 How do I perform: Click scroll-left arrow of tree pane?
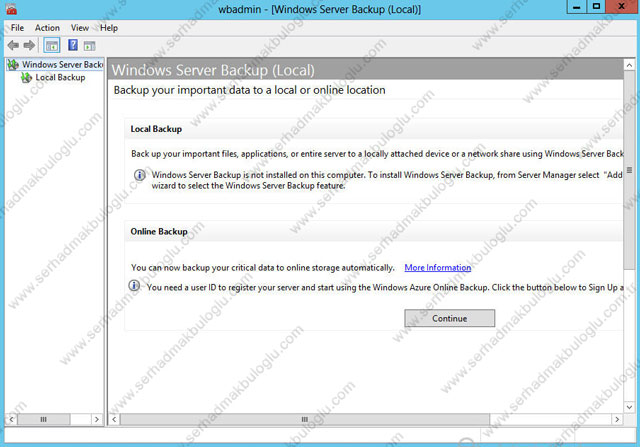[11, 419]
